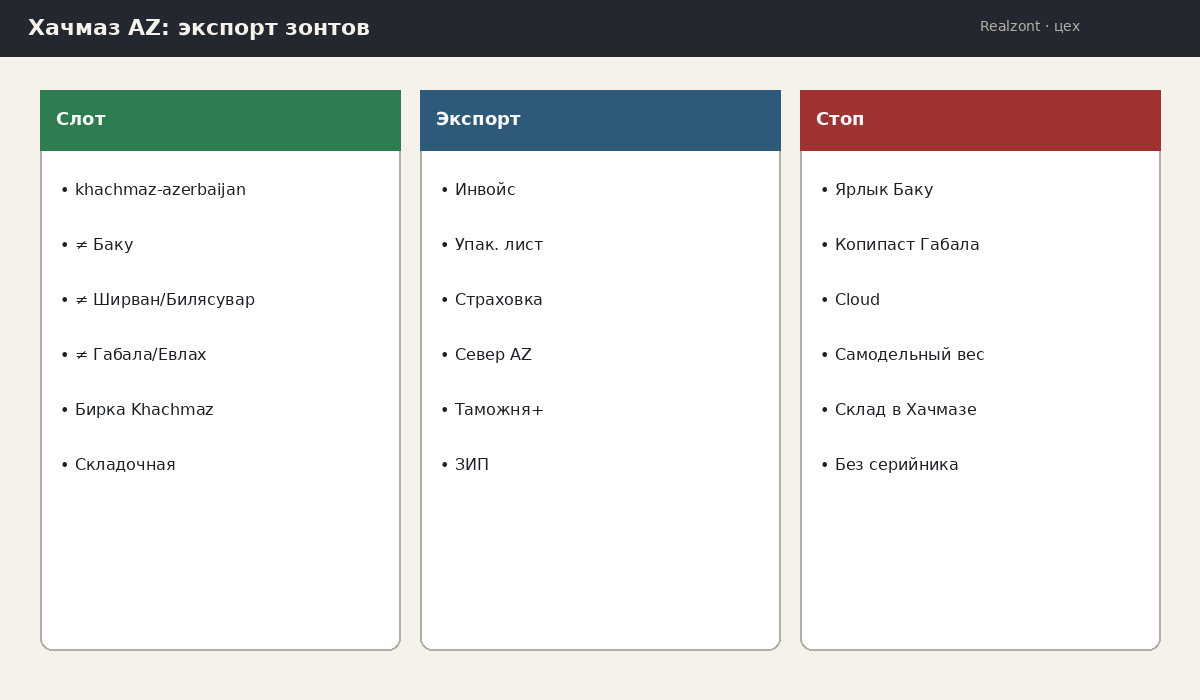Click the "Бирка Khachmaz" item
This screenshot has width=1200, height=700.
pos(137,410)
